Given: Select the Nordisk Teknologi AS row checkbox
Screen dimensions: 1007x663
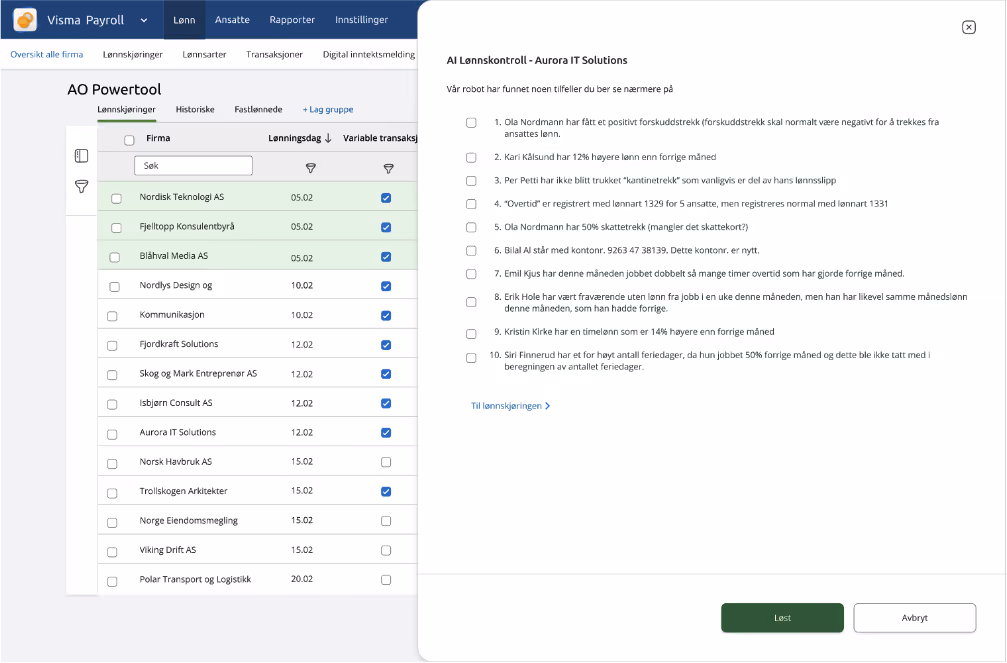Looking at the screenshot, I should pyautogui.click(x=116, y=199).
